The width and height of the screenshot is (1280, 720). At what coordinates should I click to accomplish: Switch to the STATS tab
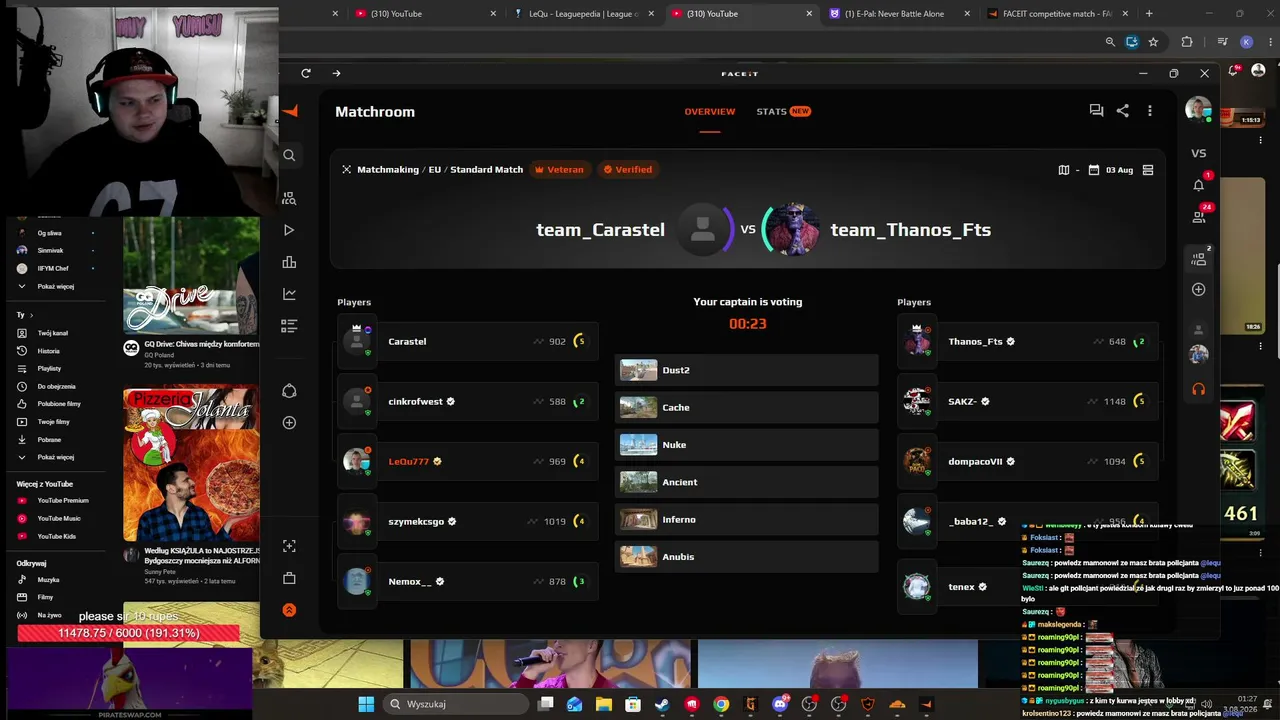point(783,111)
